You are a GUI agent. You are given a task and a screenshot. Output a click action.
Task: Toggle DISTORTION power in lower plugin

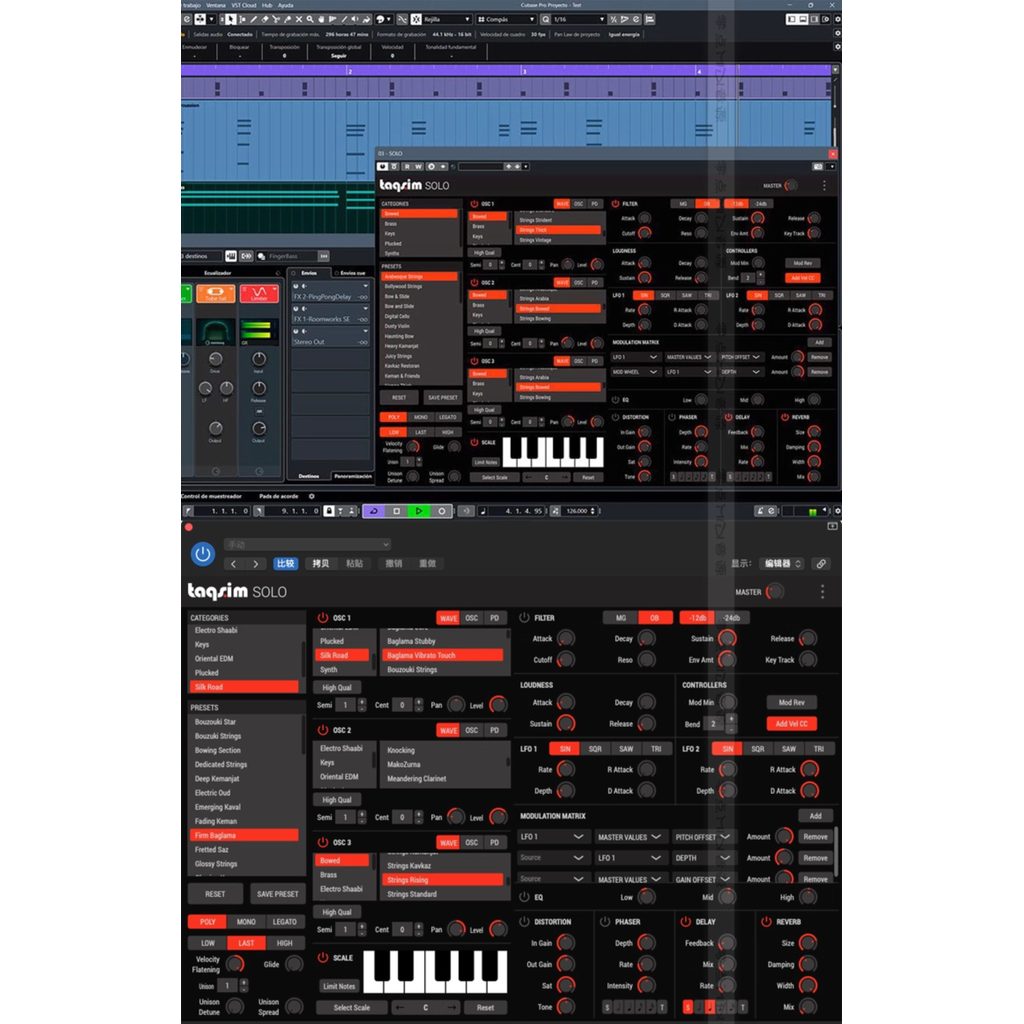(x=524, y=921)
